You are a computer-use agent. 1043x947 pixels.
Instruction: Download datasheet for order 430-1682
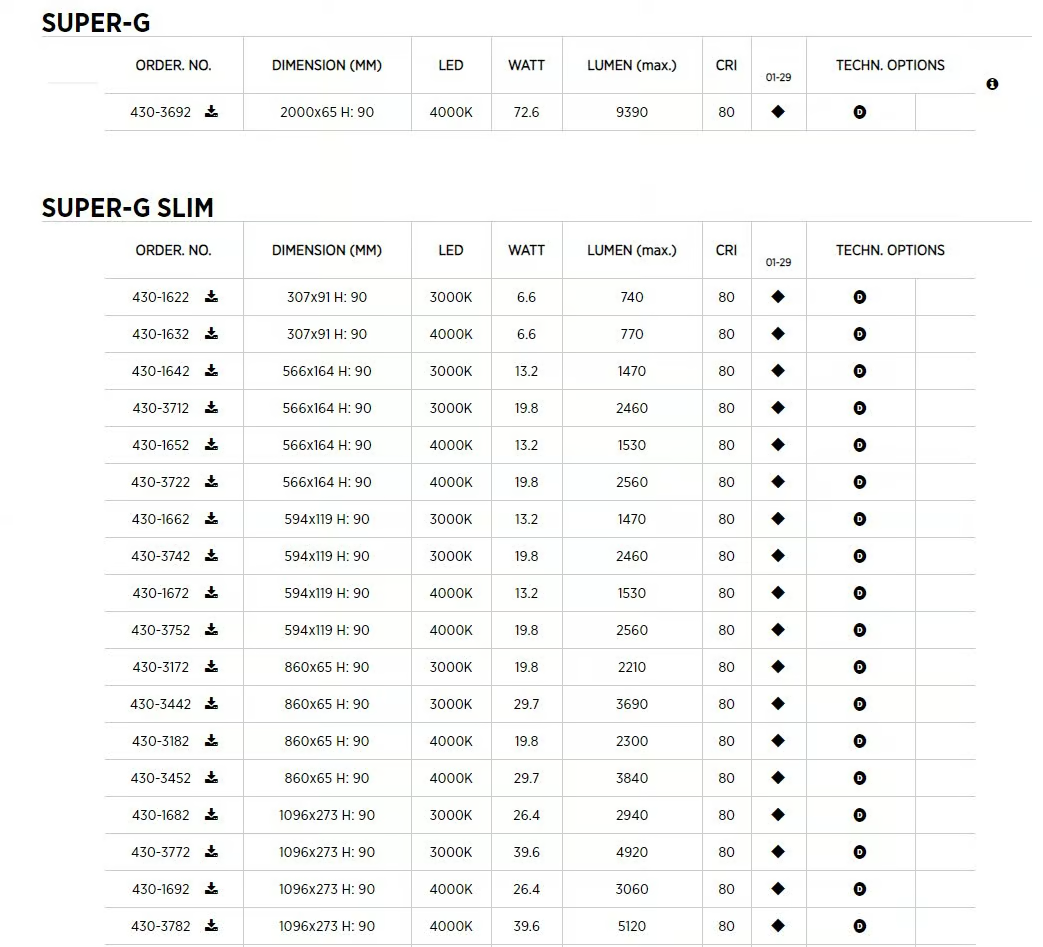212,814
